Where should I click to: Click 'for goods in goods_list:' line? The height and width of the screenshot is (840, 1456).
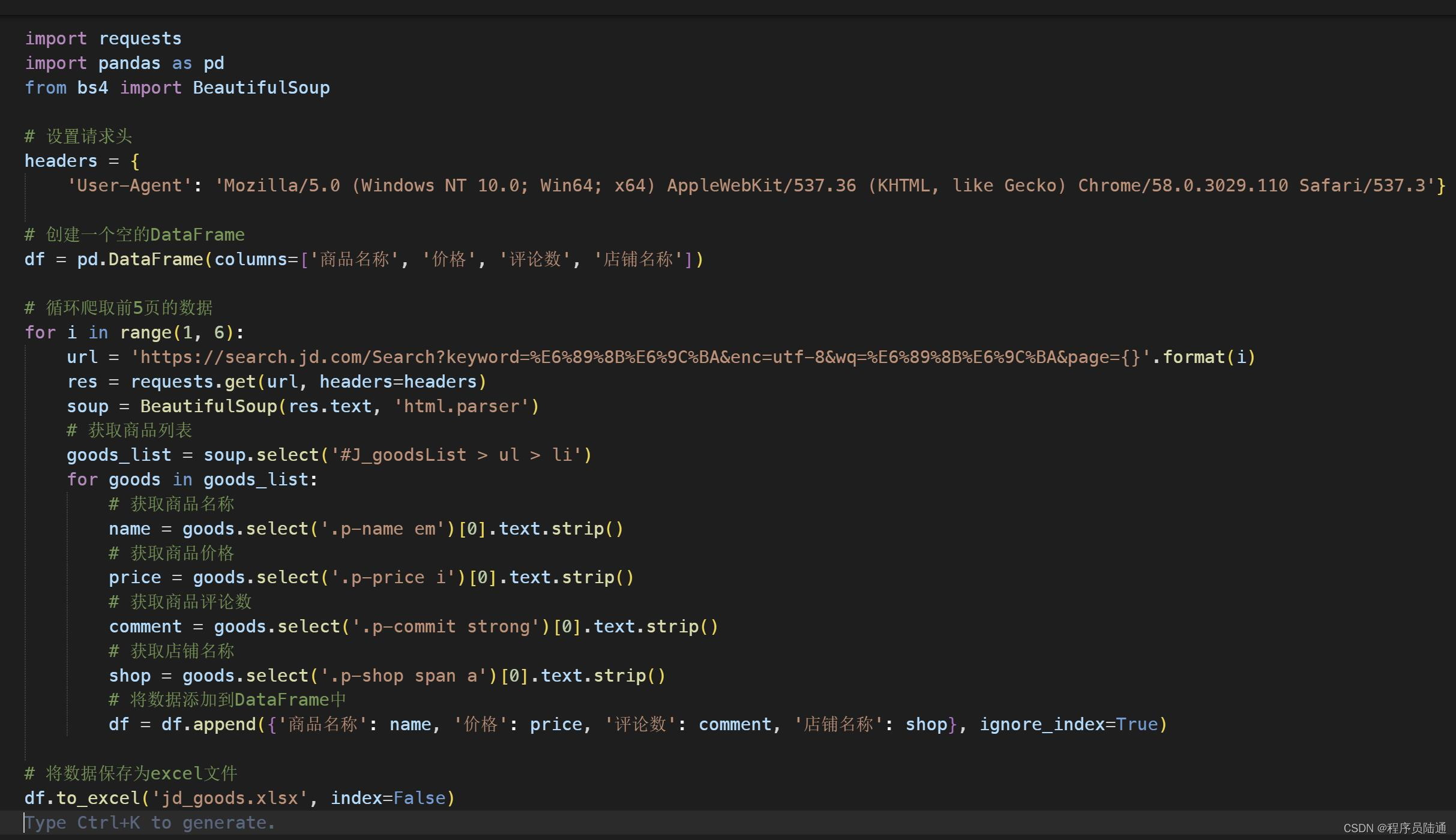pyautogui.click(x=192, y=479)
